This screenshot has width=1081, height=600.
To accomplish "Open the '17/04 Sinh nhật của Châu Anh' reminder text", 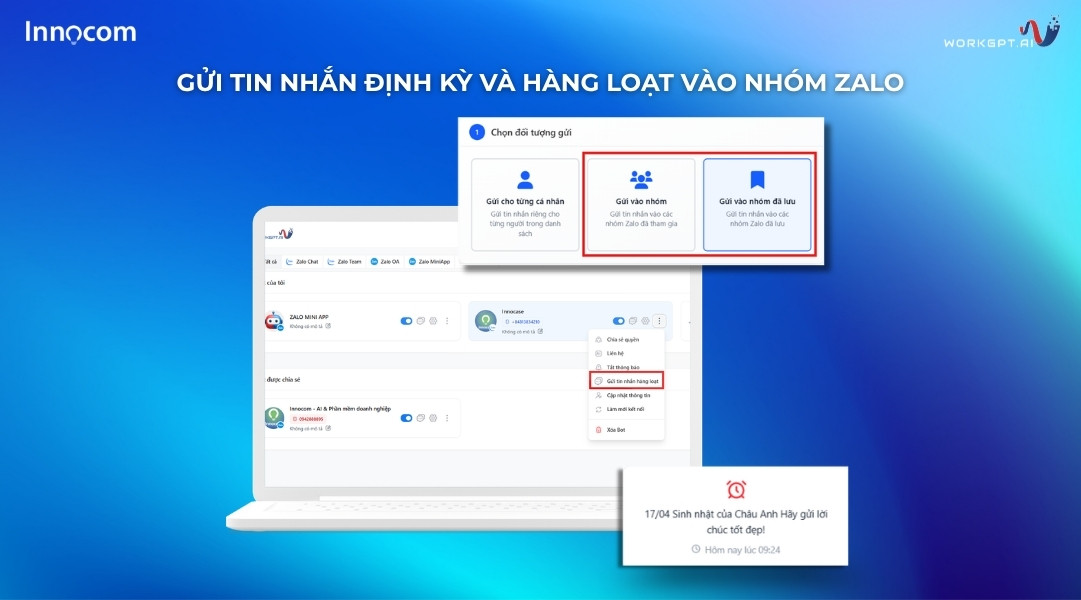I will click(x=736, y=522).
